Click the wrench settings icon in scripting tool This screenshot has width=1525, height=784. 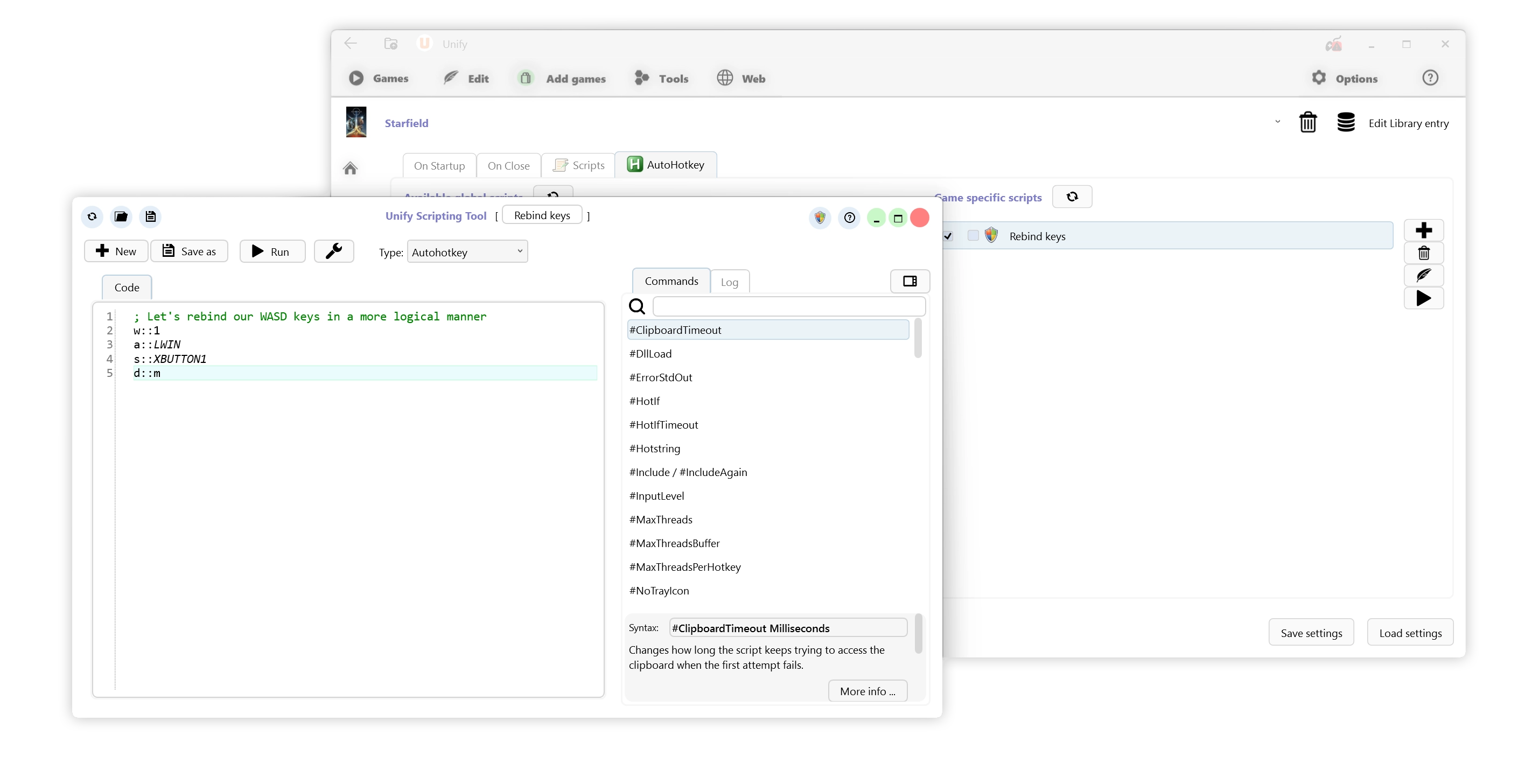(x=334, y=251)
